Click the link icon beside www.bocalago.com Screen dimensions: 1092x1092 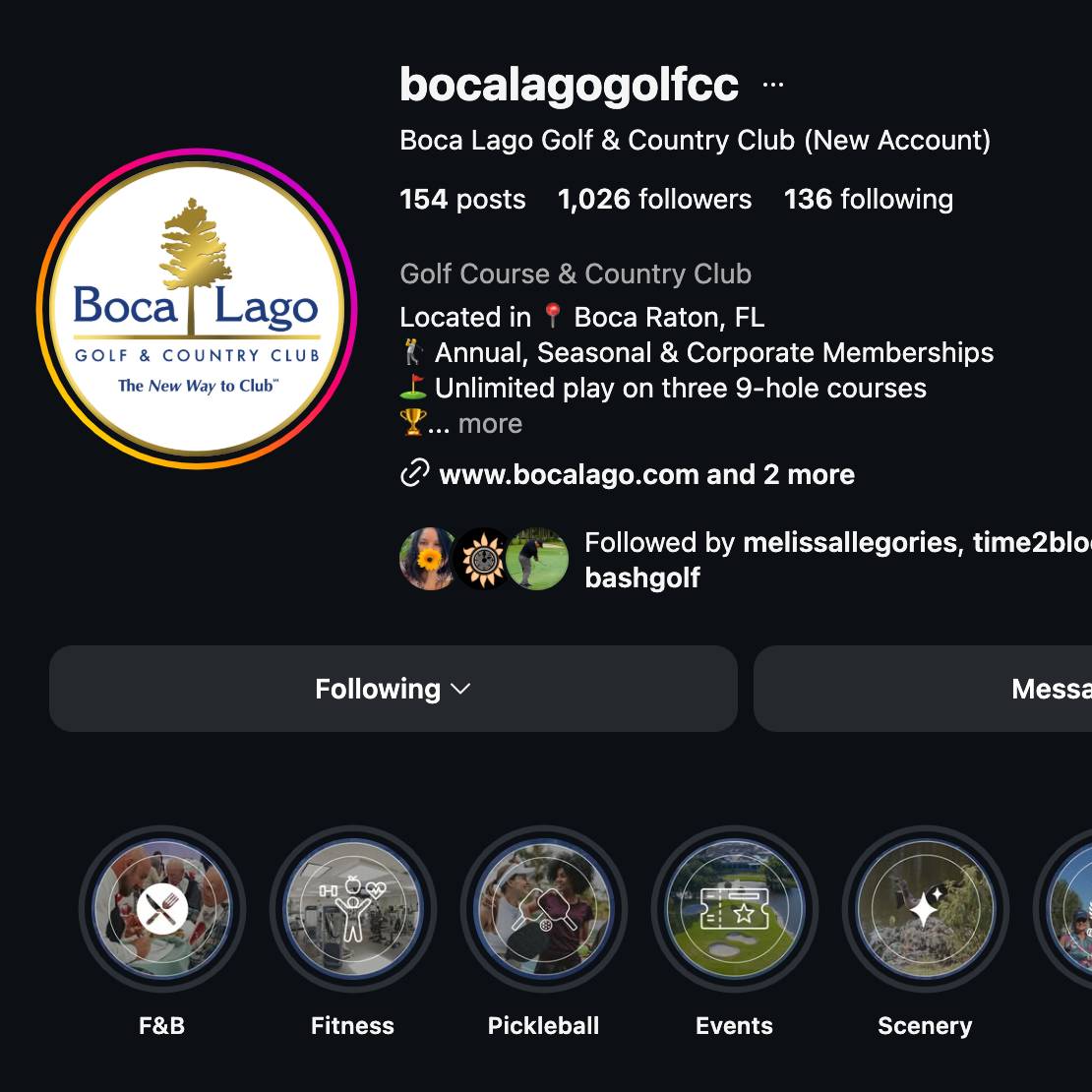pos(414,473)
